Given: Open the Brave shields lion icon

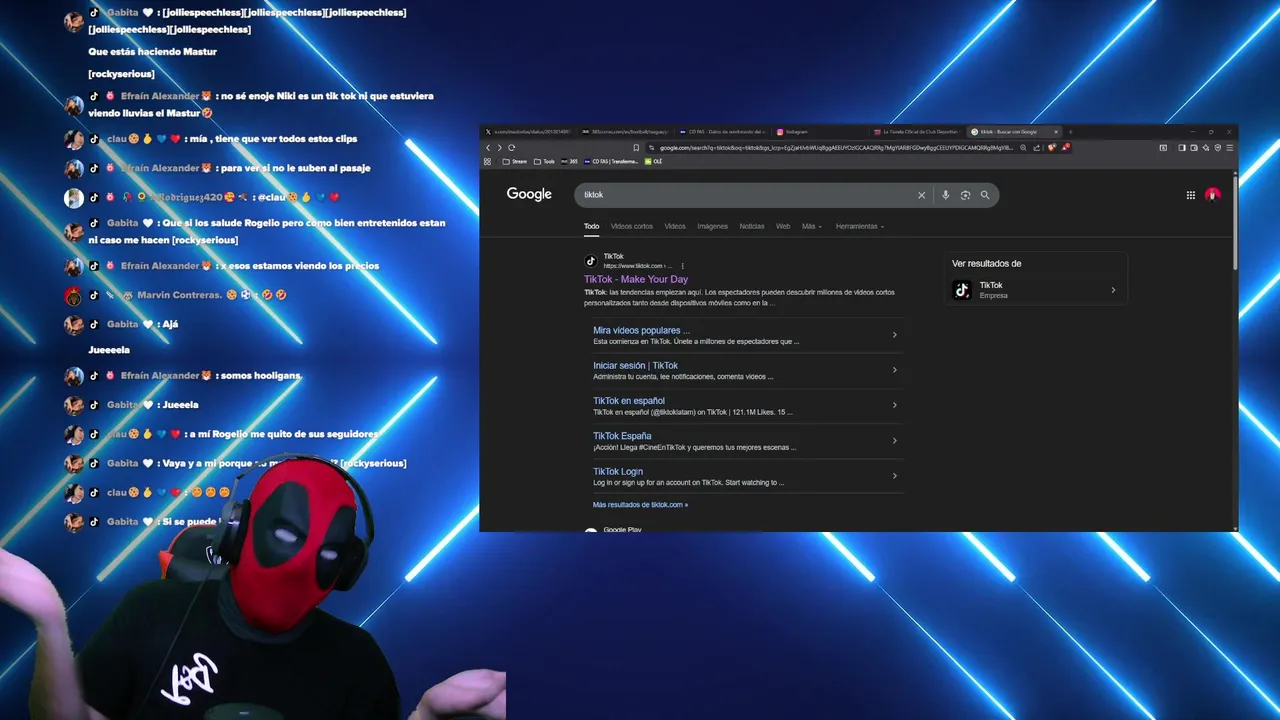Looking at the screenshot, I should pos(1052,147).
